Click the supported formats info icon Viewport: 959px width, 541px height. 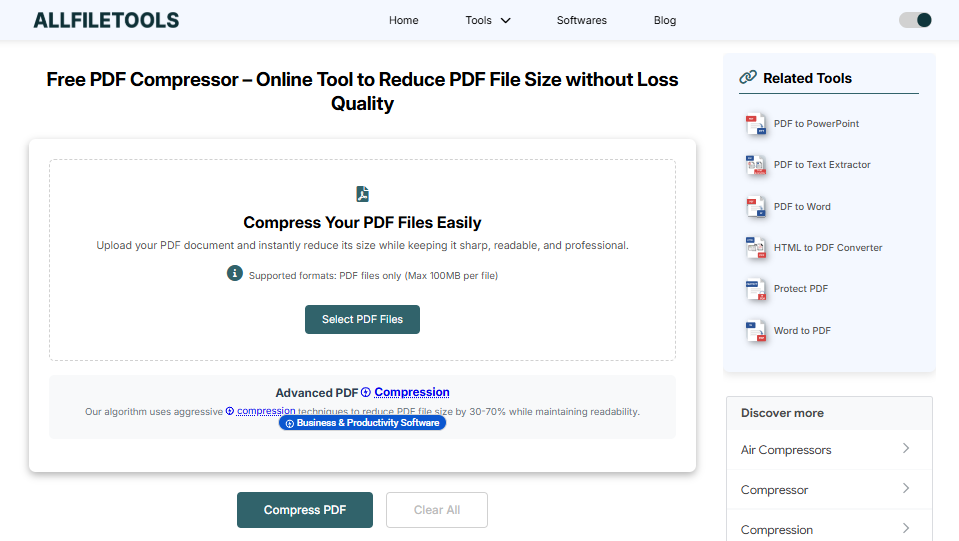point(235,273)
